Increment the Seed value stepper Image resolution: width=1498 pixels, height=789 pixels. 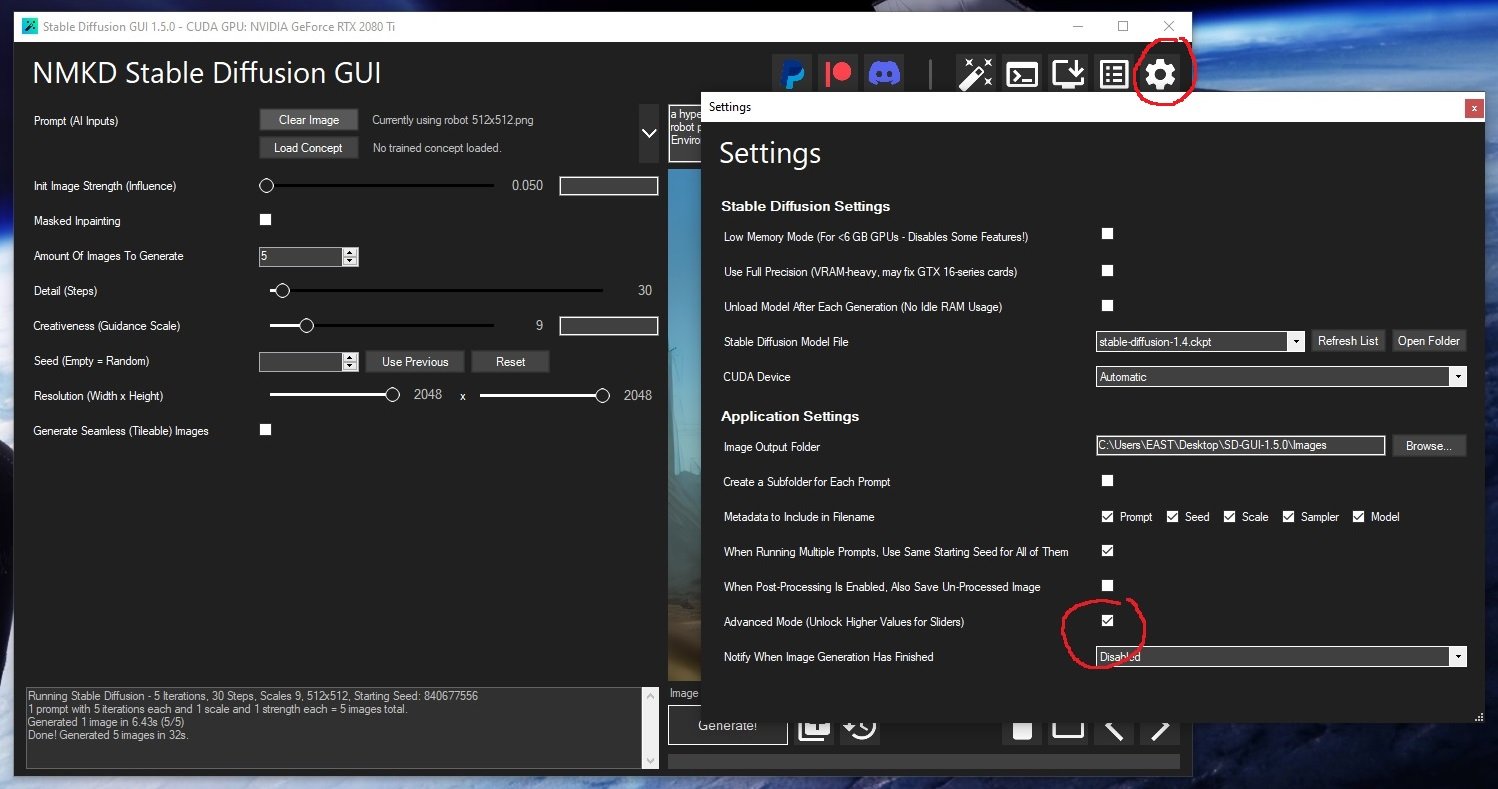349,357
